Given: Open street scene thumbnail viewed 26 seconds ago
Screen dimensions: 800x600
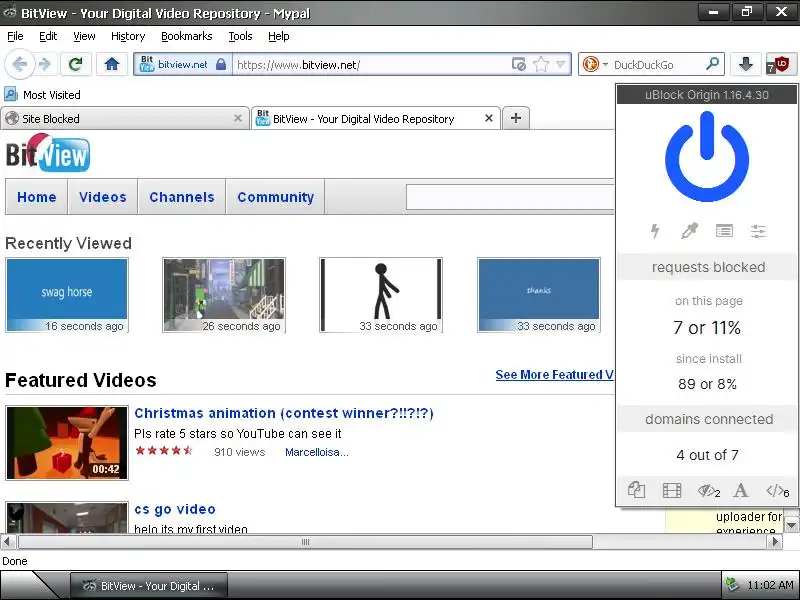Looking at the screenshot, I should [224, 295].
